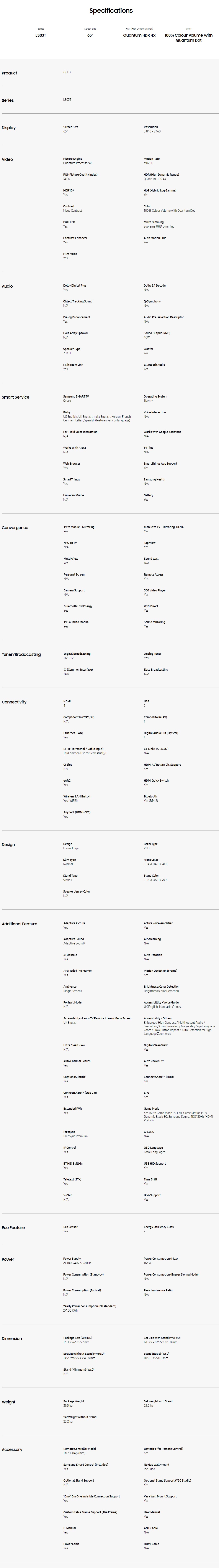Viewport: 219px width, 1568px height.
Task: Click the Picture Engine spec label
Action: pos(72,159)
